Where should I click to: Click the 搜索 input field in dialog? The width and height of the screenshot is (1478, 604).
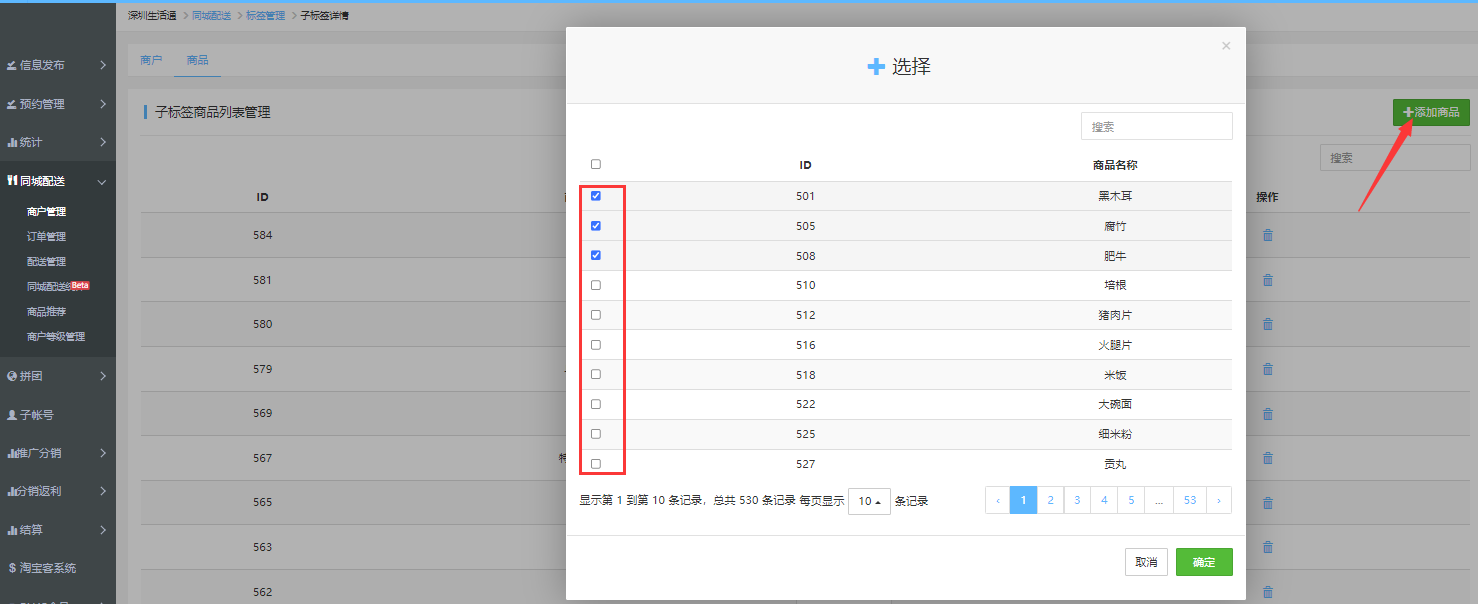(x=1156, y=127)
